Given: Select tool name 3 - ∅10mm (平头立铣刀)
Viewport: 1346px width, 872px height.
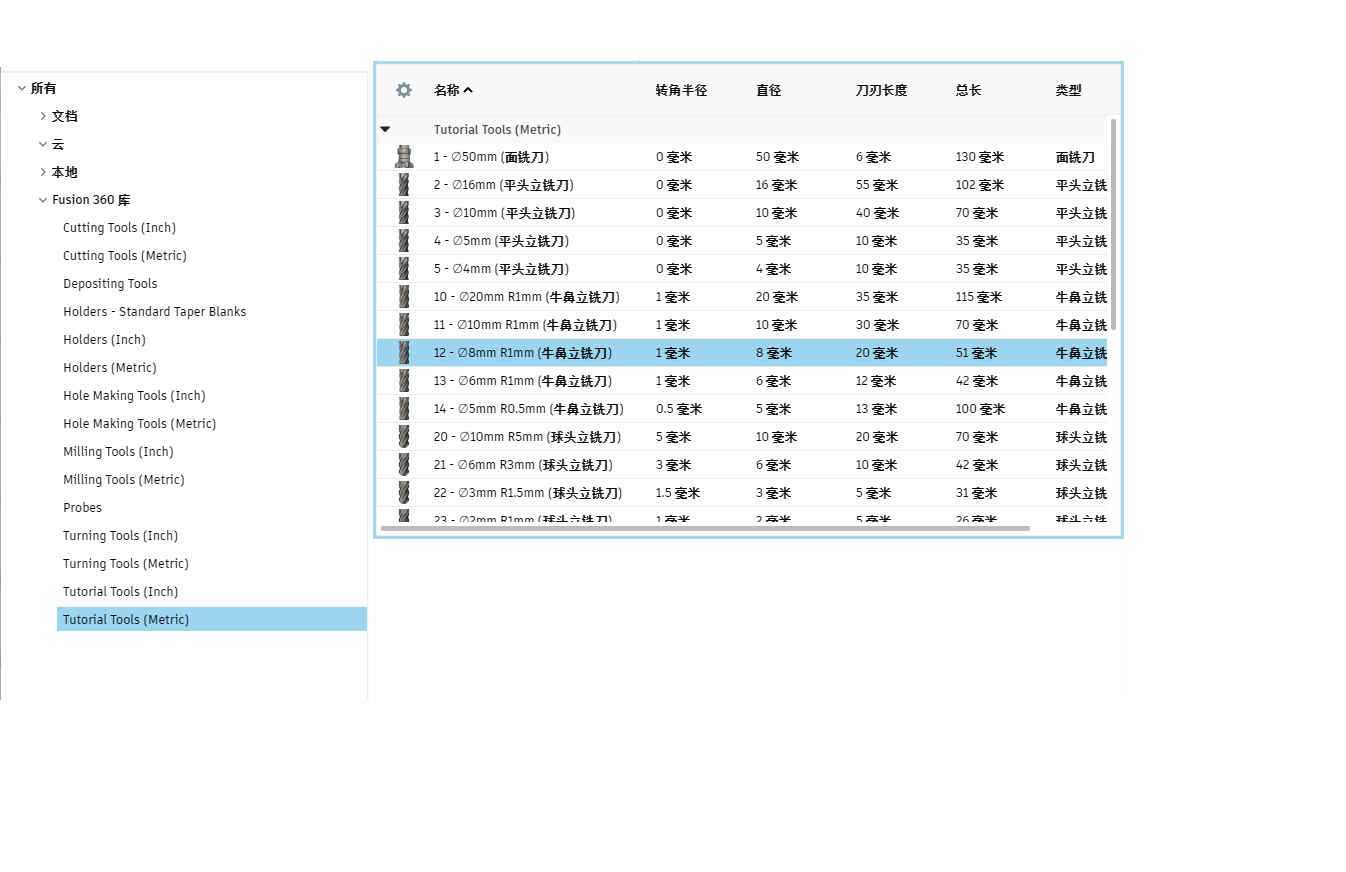Looking at the screenshot, I should (x=504, y=213).
